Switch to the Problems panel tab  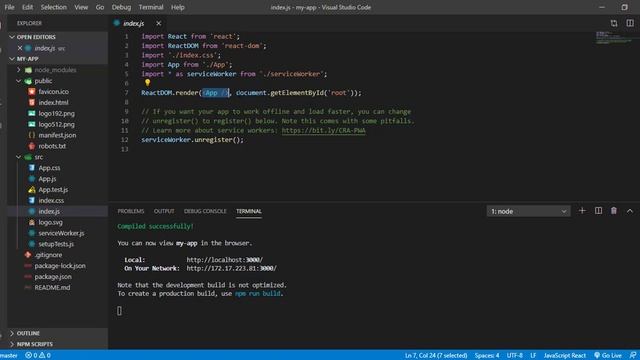tap(131, 211)
